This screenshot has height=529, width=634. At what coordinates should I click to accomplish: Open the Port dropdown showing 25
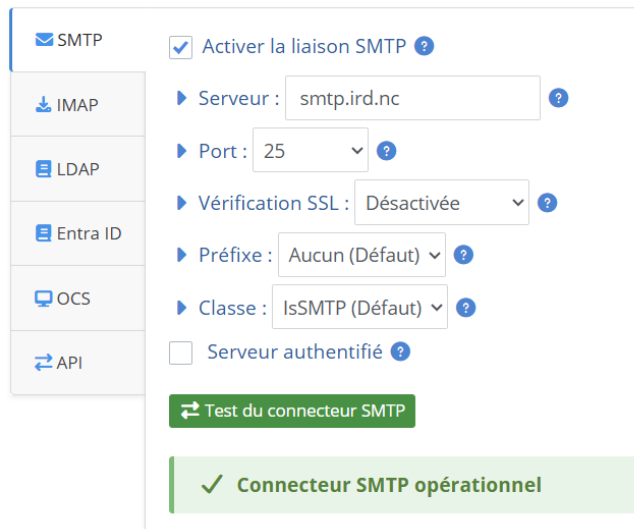pos(311,151)
